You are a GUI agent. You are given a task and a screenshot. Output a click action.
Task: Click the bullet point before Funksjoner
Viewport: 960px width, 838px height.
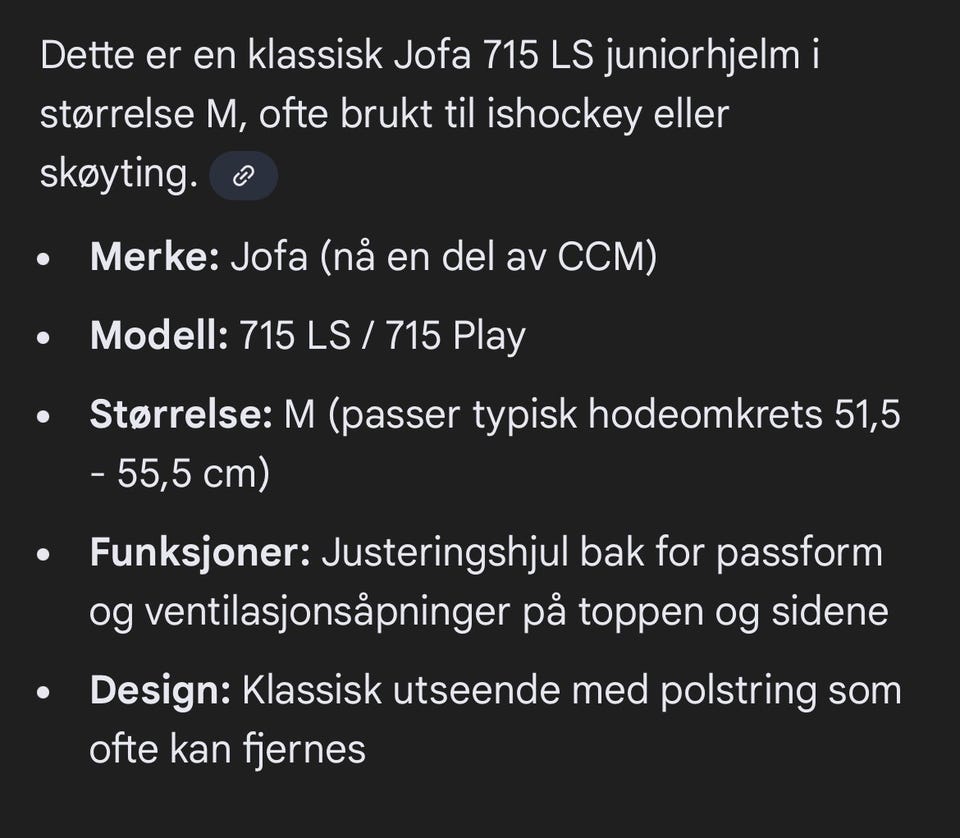pos(43,555)
